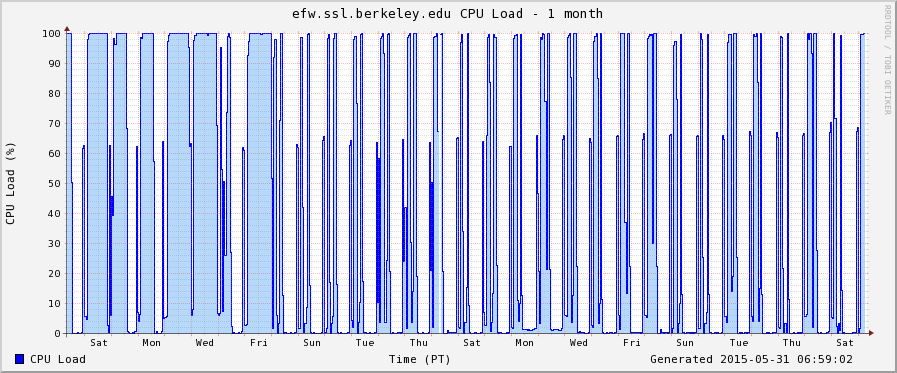This screenshot has width=897, height=373.
Task: Click the y-axis value "30"
Action: point(55,244)
